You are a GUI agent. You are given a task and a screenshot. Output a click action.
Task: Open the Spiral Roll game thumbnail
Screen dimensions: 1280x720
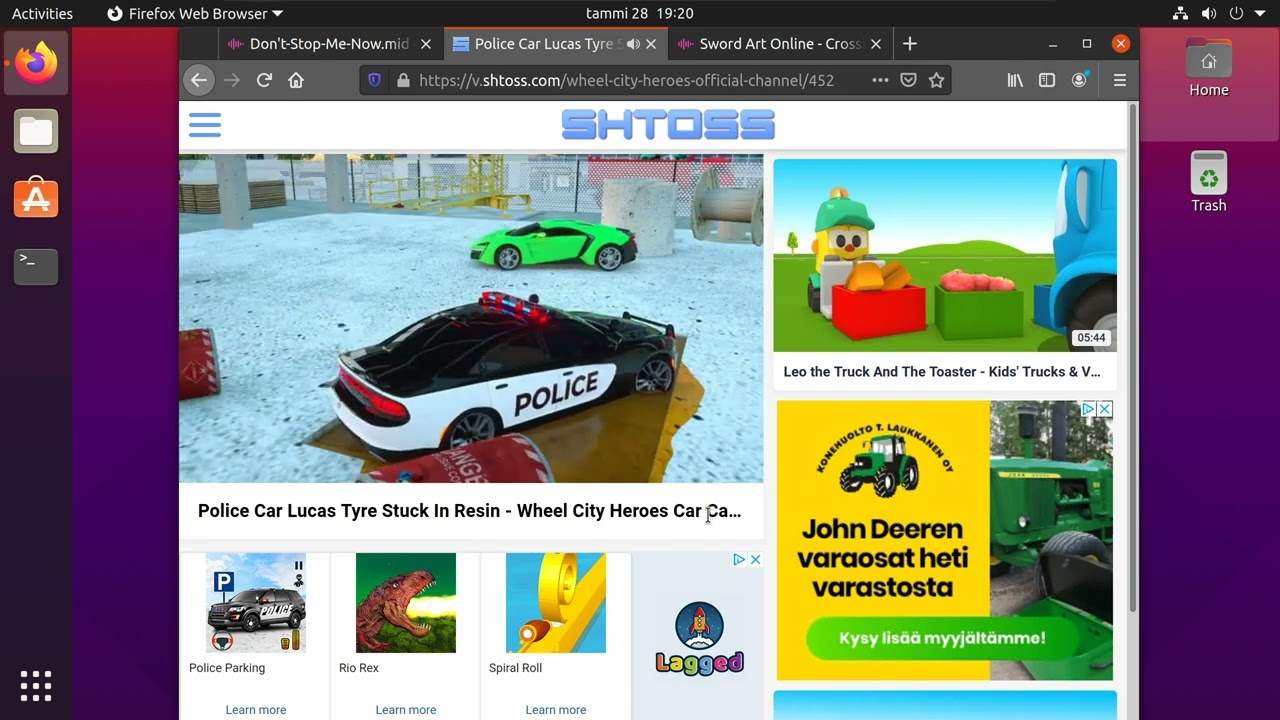coord(556,603)
